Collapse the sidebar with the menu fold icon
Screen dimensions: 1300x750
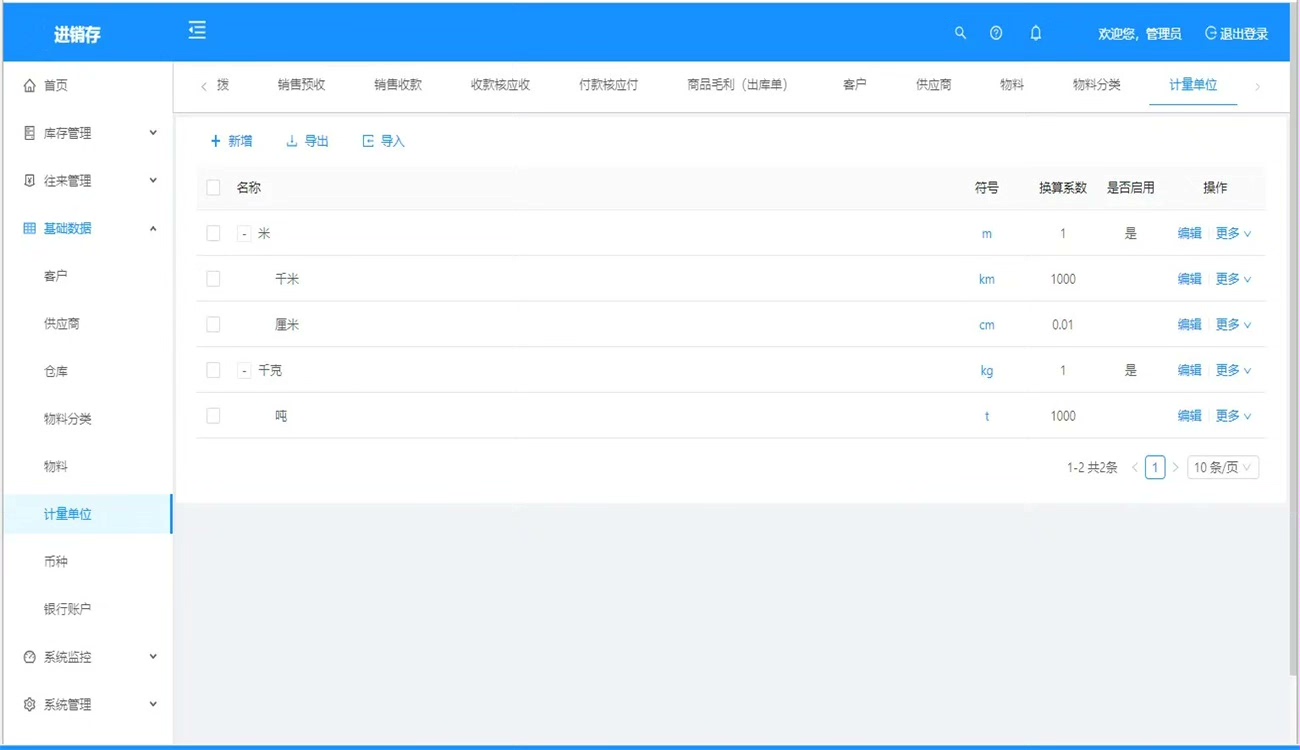click(197, 31)
